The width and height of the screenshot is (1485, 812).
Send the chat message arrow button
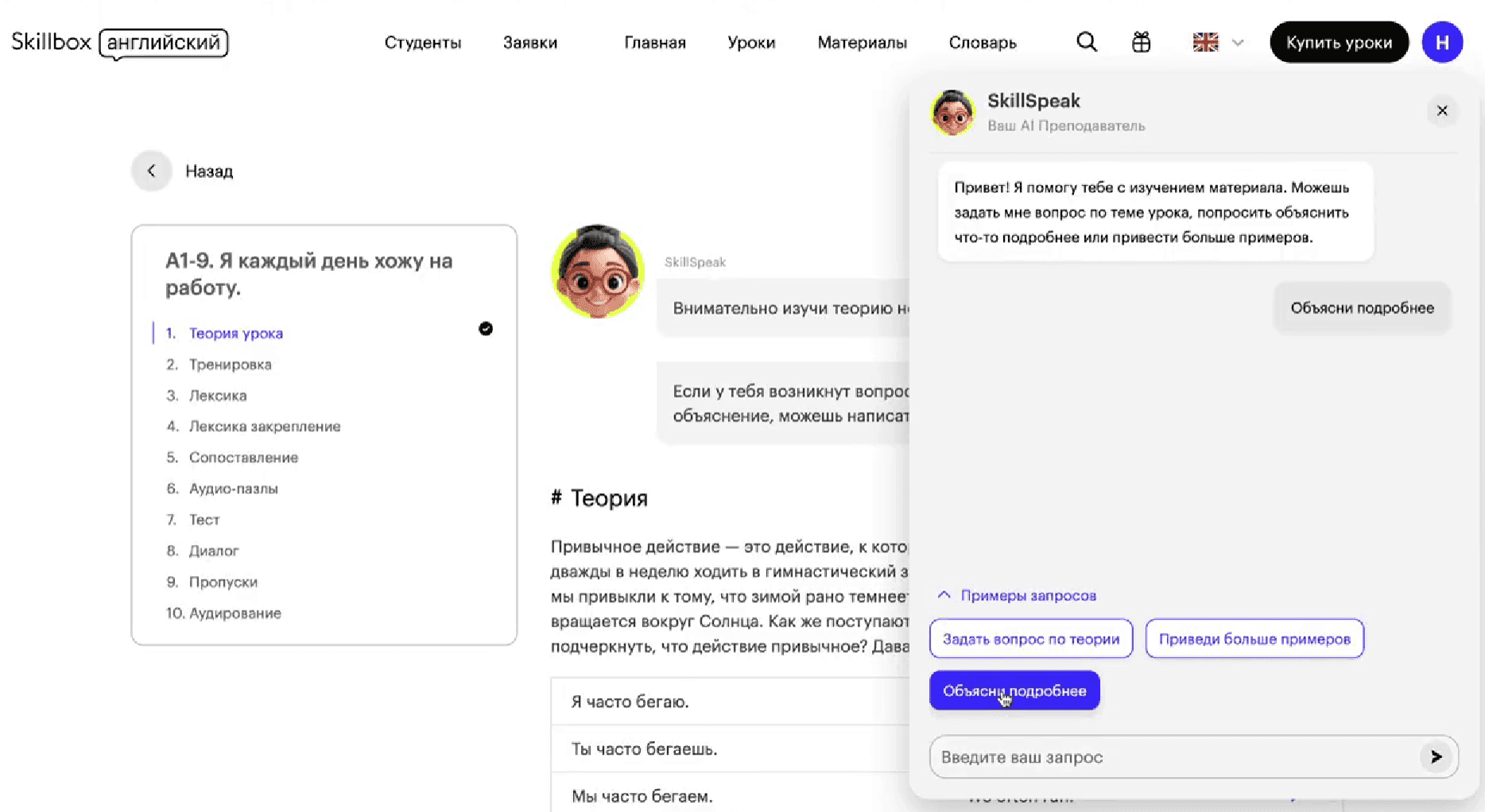(x=1436, y=757)
